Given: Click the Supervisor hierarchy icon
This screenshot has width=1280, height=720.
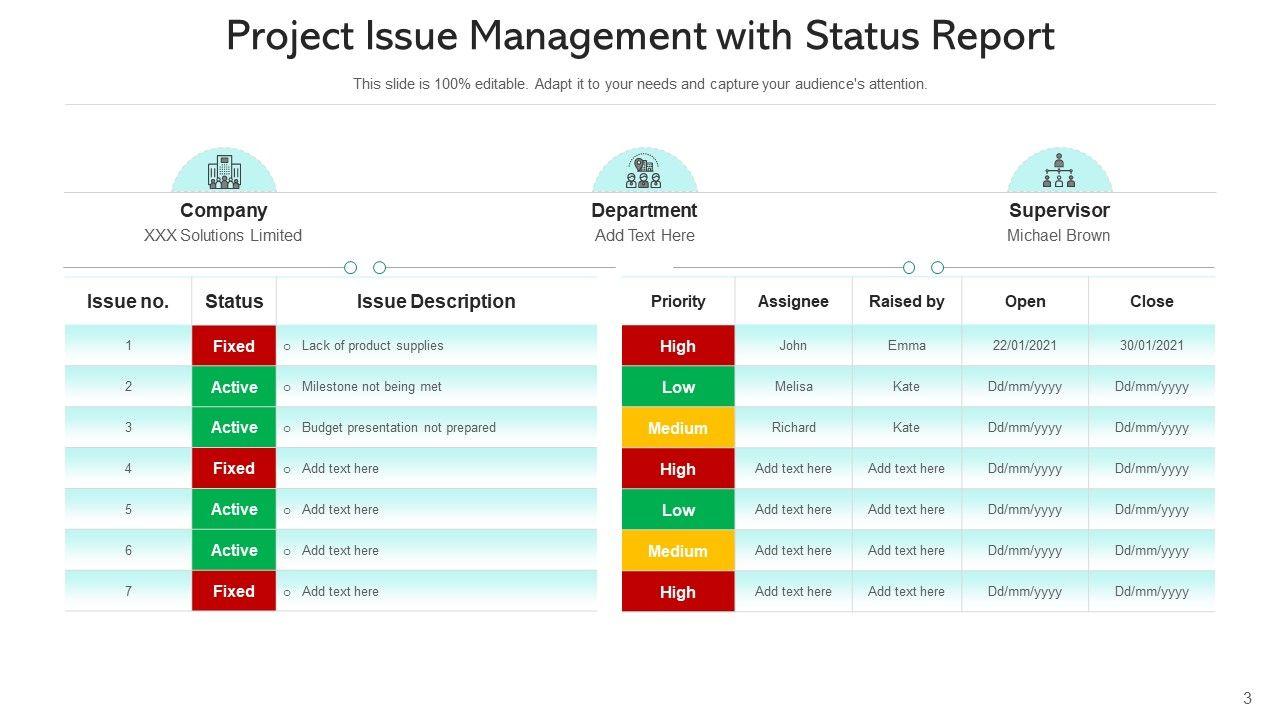Looking at the screenshot, I should coord(1059,171).
